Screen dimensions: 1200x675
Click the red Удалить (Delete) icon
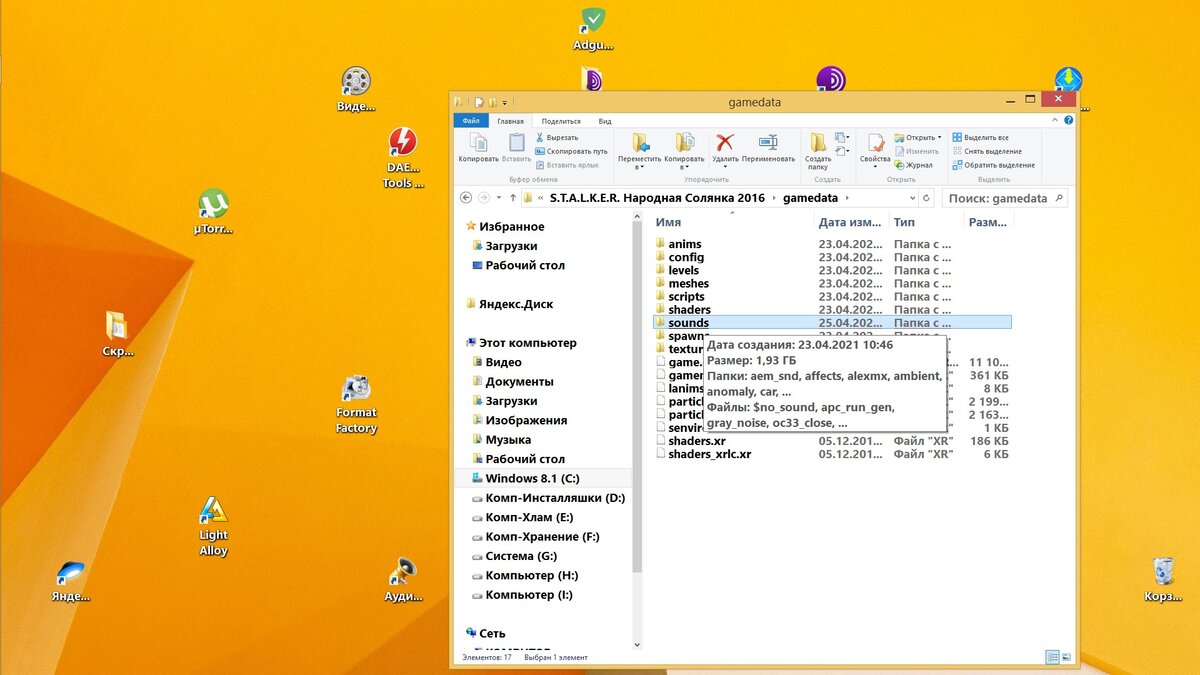click(x=725, y=142)
